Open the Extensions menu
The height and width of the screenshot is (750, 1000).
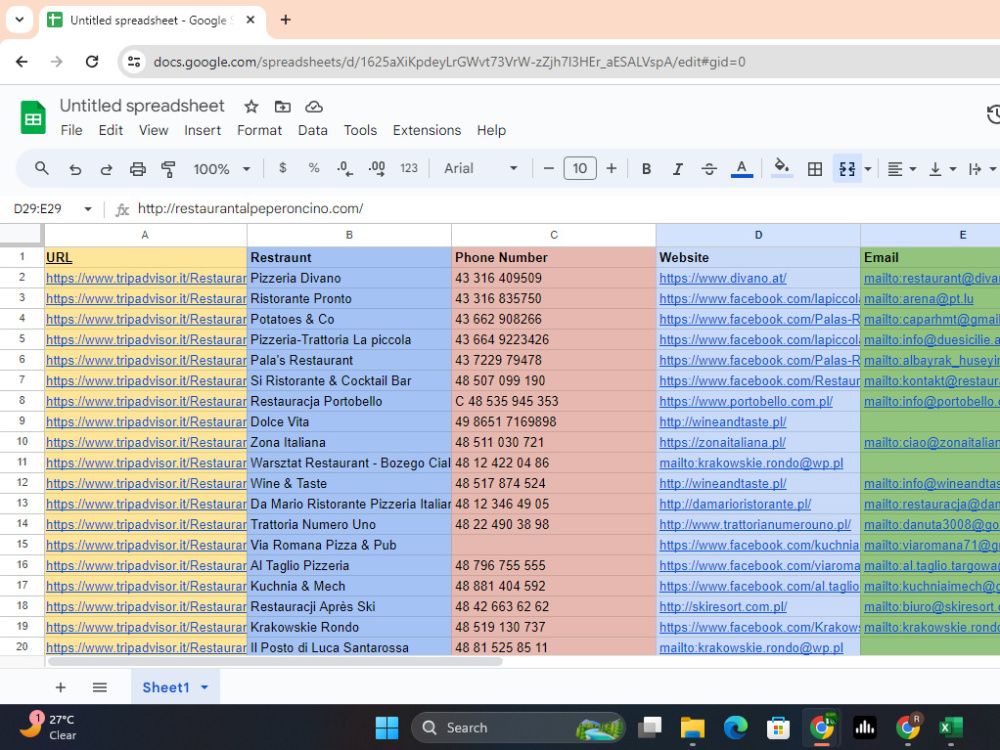[x=427, y=130]
